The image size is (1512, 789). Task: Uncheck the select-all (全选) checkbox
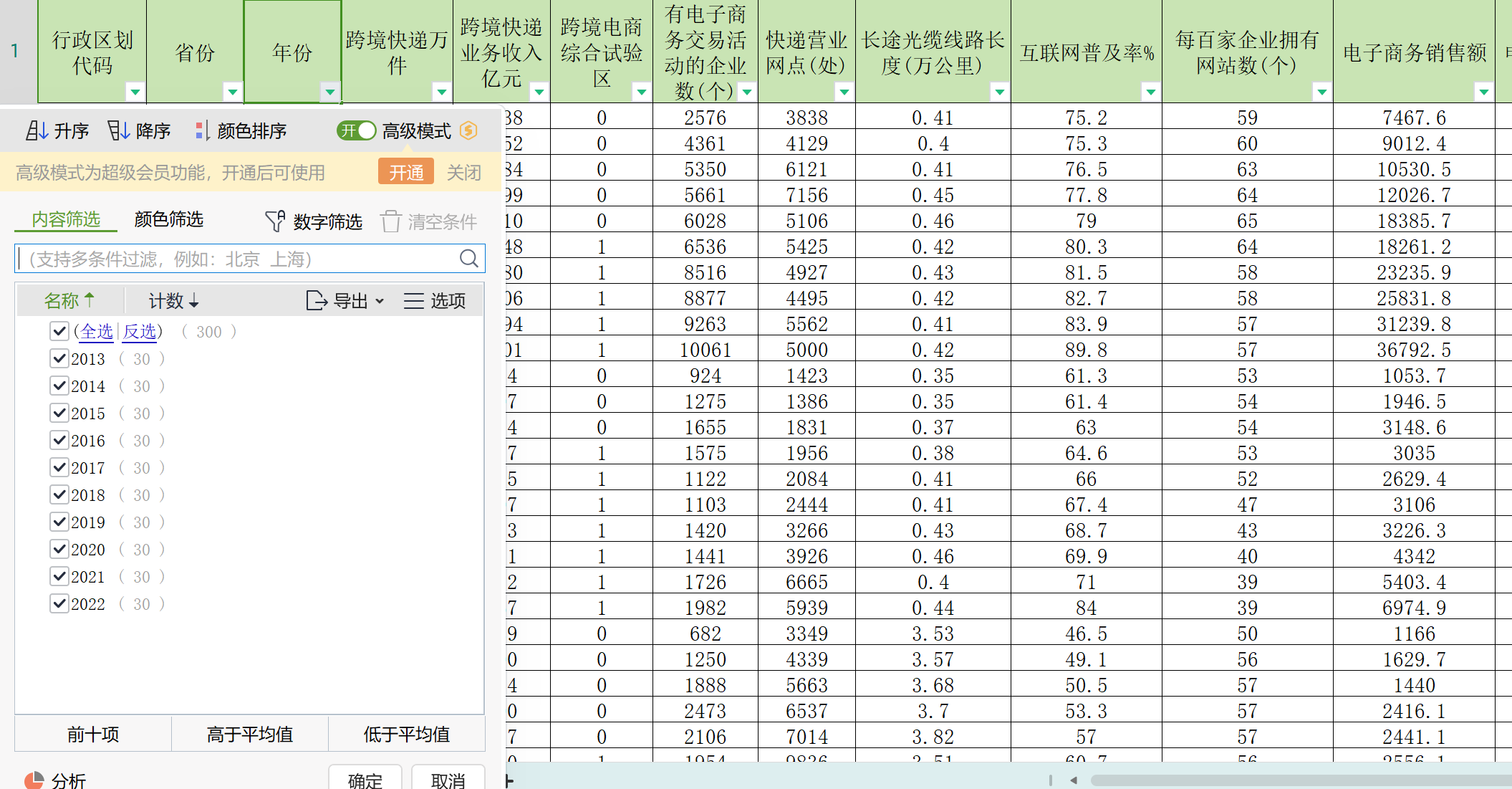pos(59,331)
